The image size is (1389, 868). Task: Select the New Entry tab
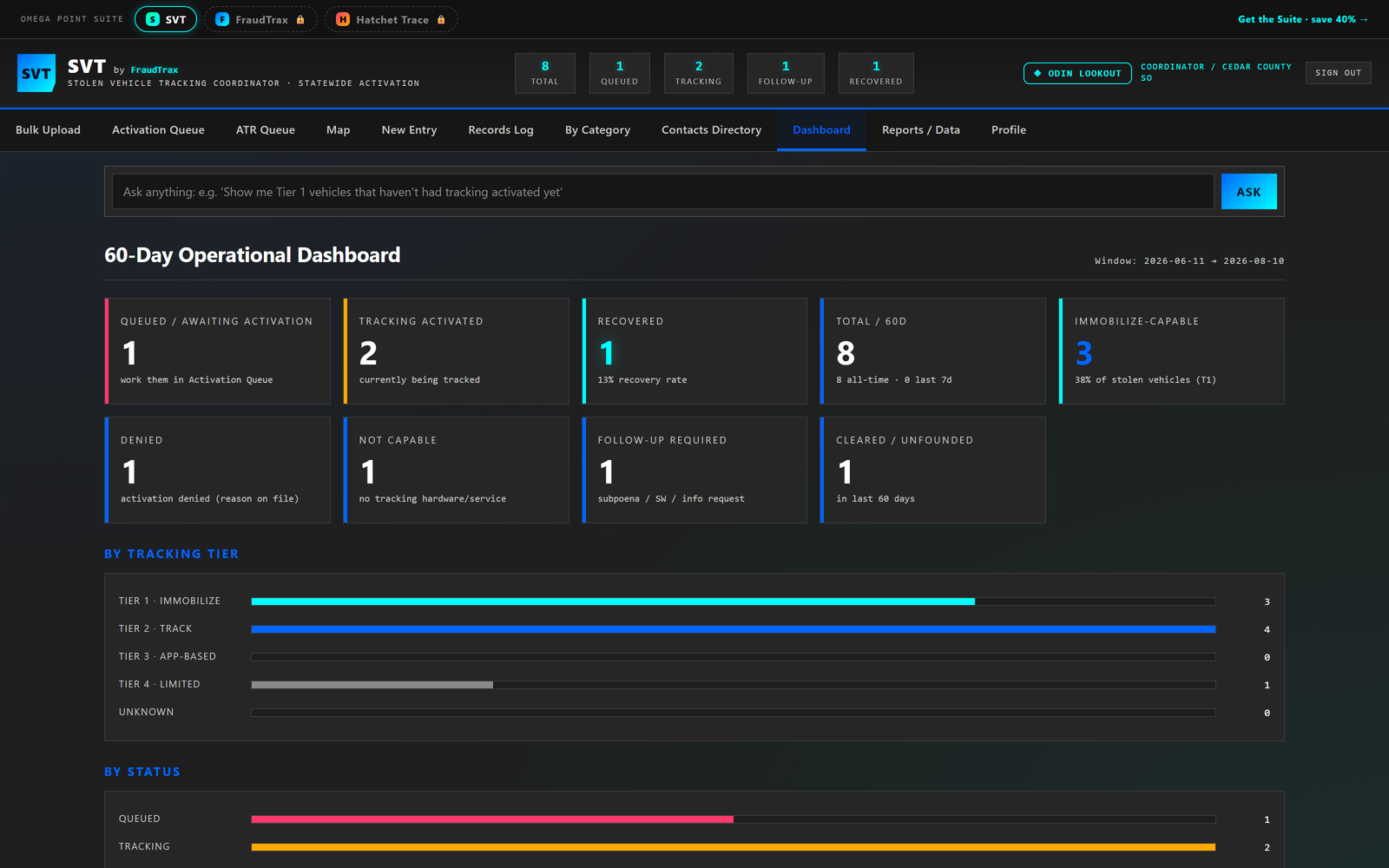[409, 130]
